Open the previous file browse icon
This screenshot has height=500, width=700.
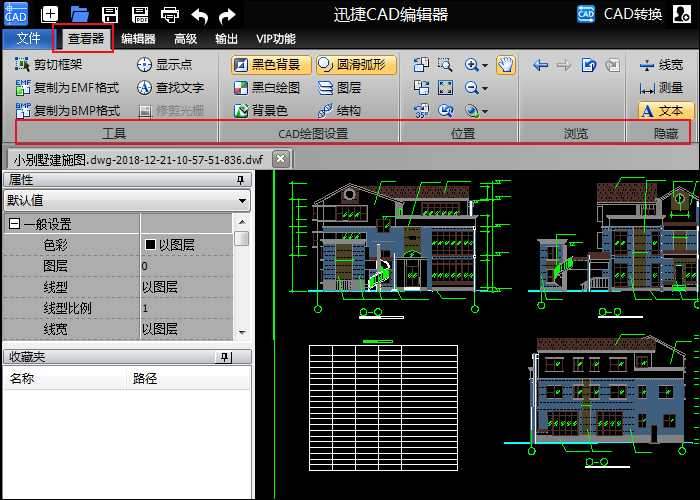[x=589, y=65]
